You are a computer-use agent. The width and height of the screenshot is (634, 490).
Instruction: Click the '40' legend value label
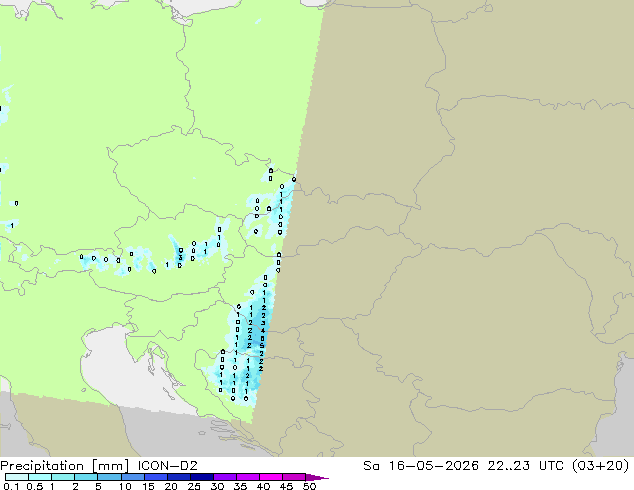click(x=263, y=486)
